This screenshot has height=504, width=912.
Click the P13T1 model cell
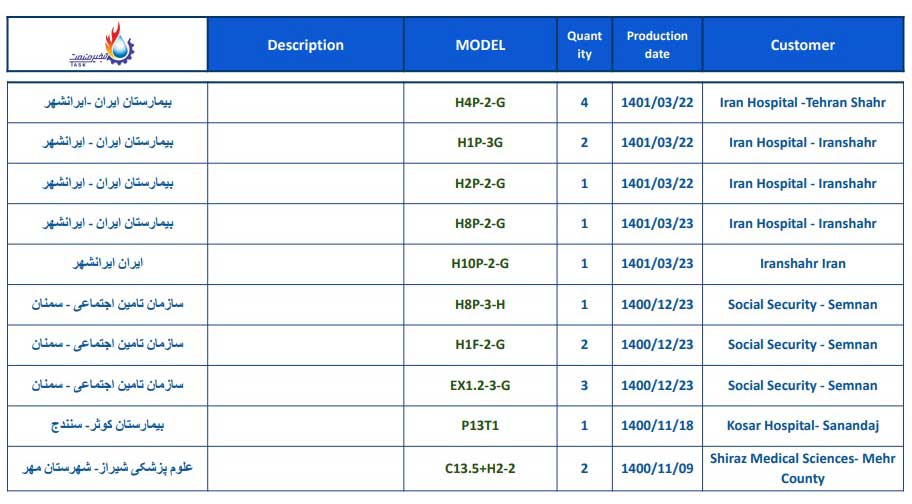click(x=480, y=426)
